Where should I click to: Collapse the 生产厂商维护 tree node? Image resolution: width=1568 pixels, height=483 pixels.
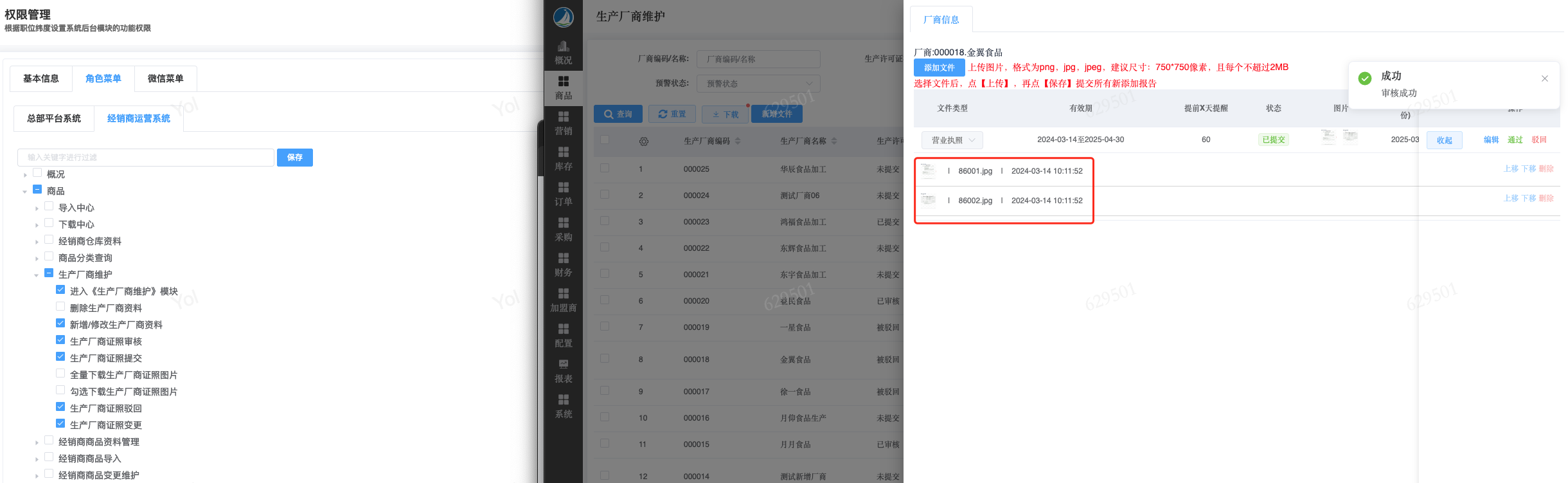(x=37, y=275)
